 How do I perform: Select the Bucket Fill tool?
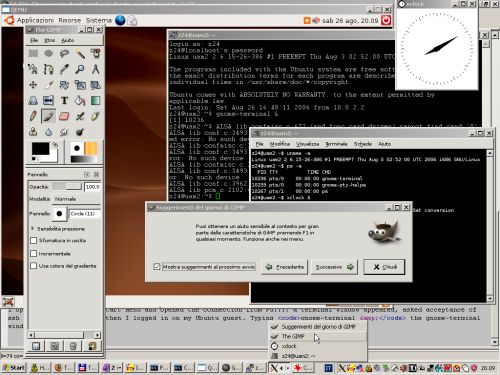[x=80, y=100]
